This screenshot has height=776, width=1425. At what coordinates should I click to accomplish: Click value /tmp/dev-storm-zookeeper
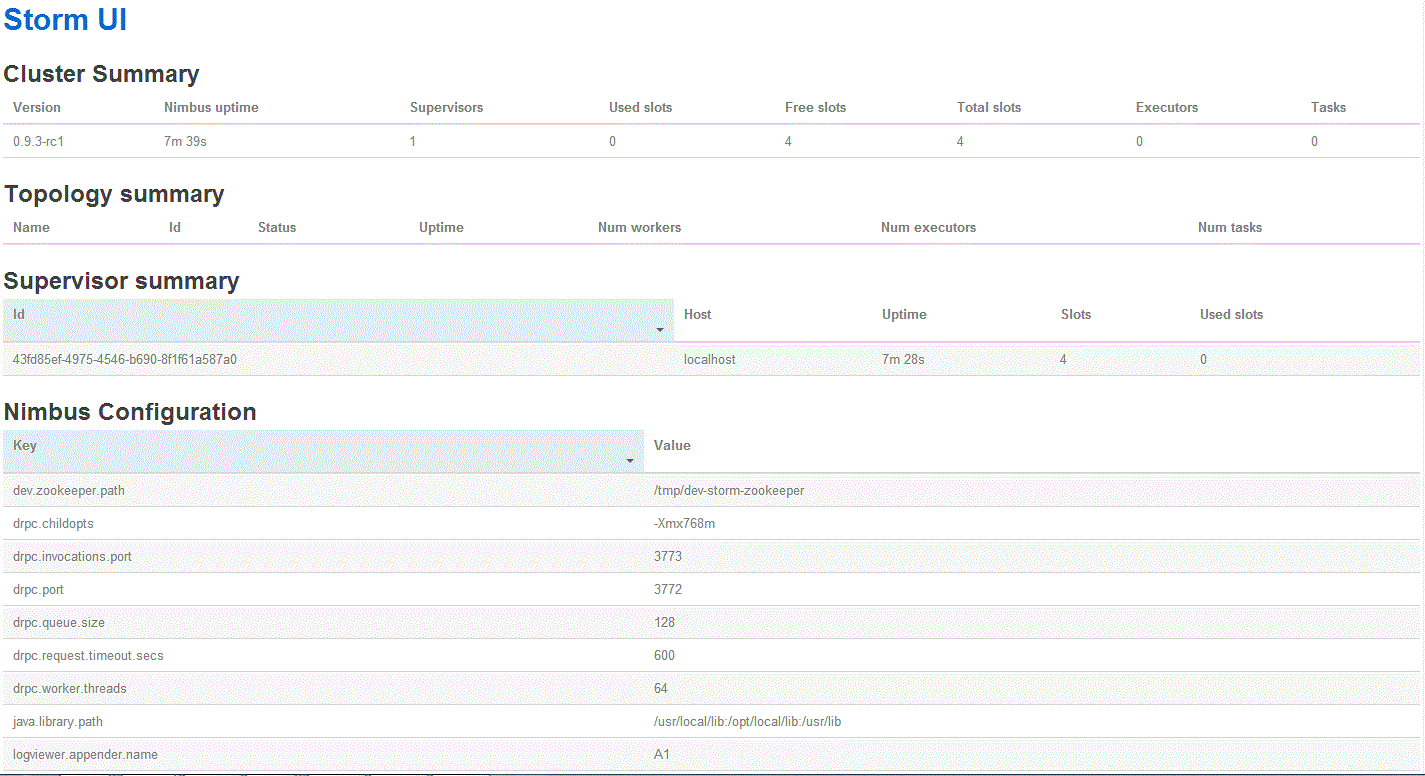click(x=729, y=490)
